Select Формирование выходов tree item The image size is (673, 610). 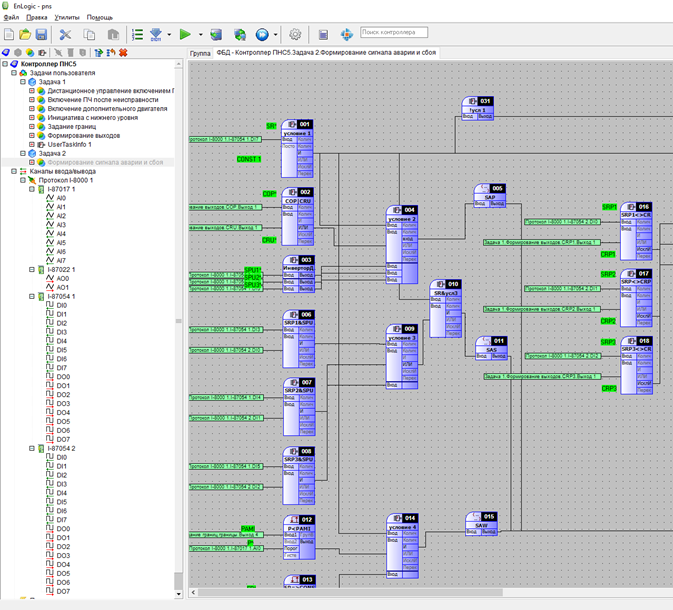84,136
